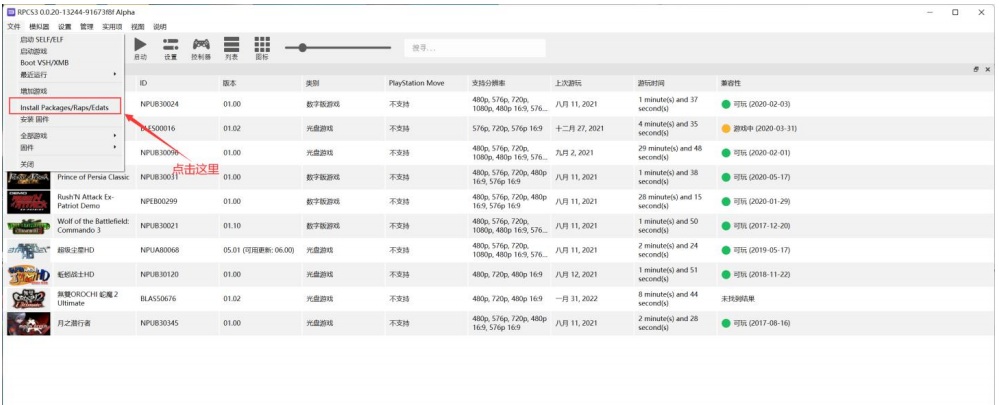Select the Rush'N Attack Ex-Patriot Demo icon
The image size is (999, 405).
28,201
